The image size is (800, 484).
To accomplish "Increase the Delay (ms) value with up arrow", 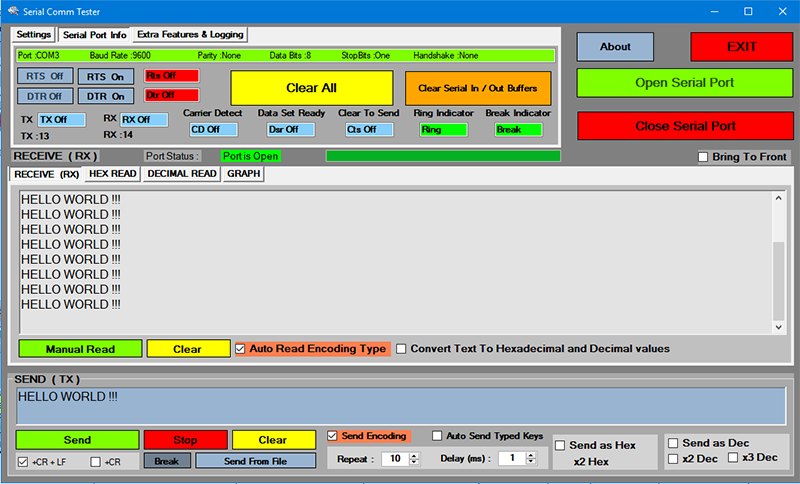I will 531,455.
